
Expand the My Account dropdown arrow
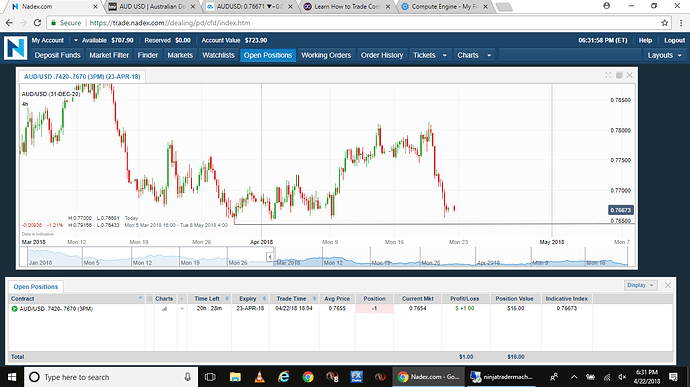[x=75, y=40]
